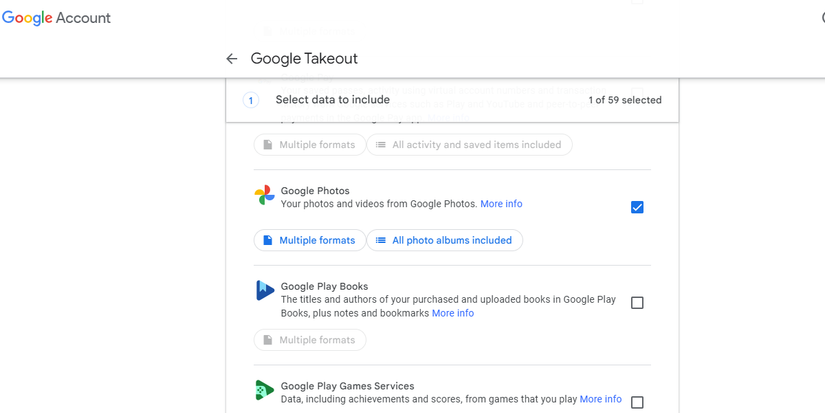This screenshot has width=825, height=413.
Task: Open Multiple formats under Google Play Books
Action: point(309,340)
